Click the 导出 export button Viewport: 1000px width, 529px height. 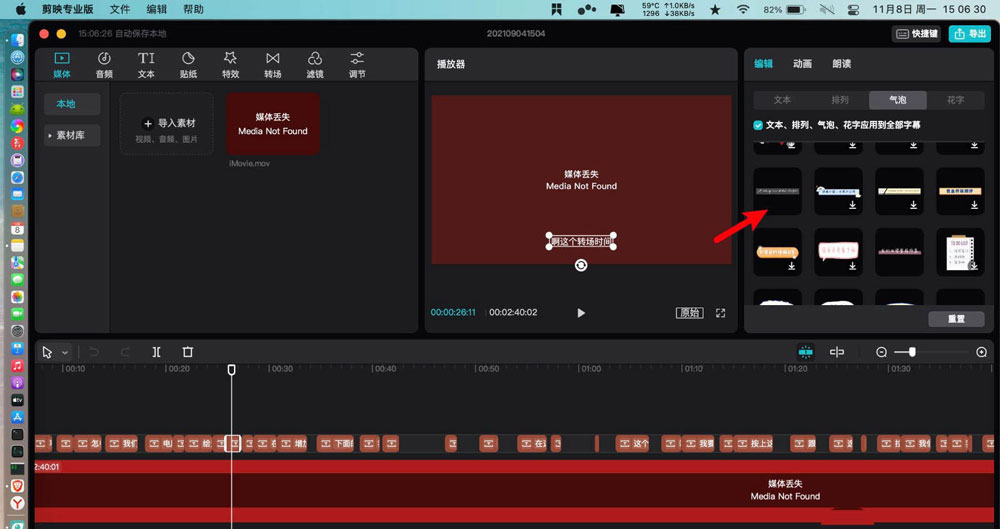972,33
